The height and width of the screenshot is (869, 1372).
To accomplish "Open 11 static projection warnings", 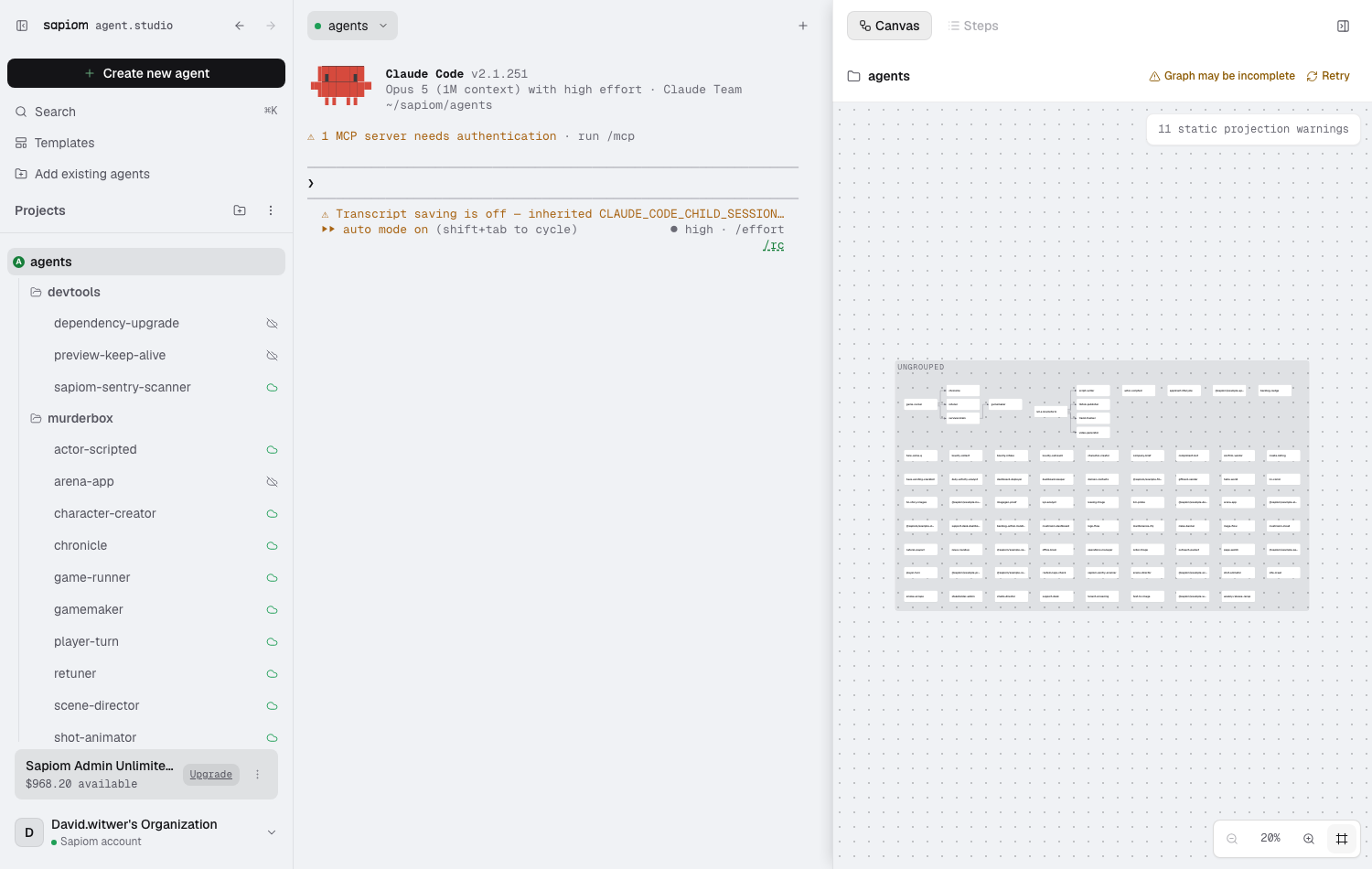I will click(1253, 129).
